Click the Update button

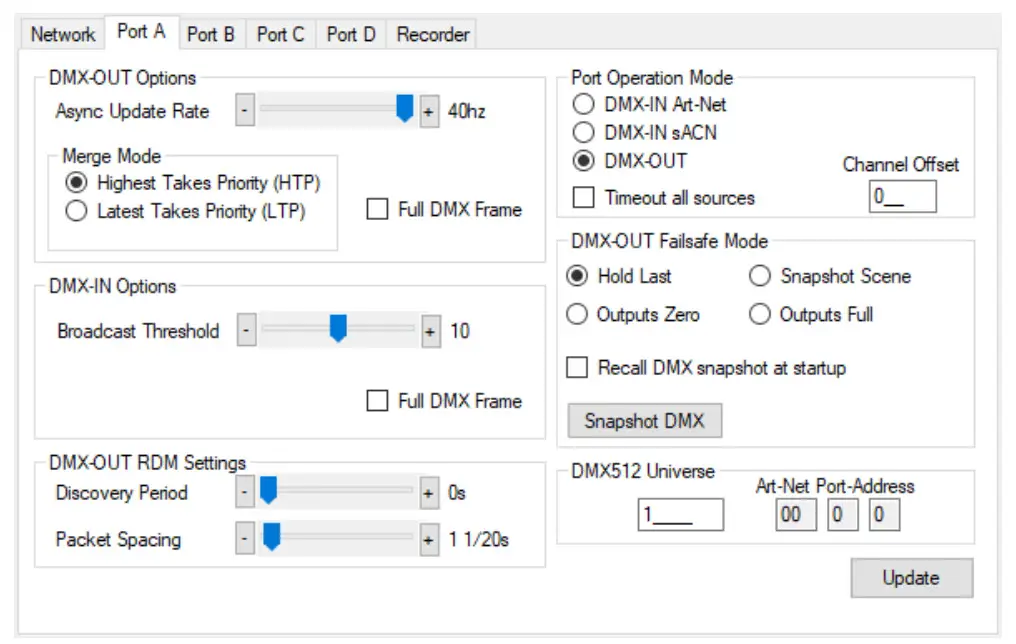click(911, 577)
